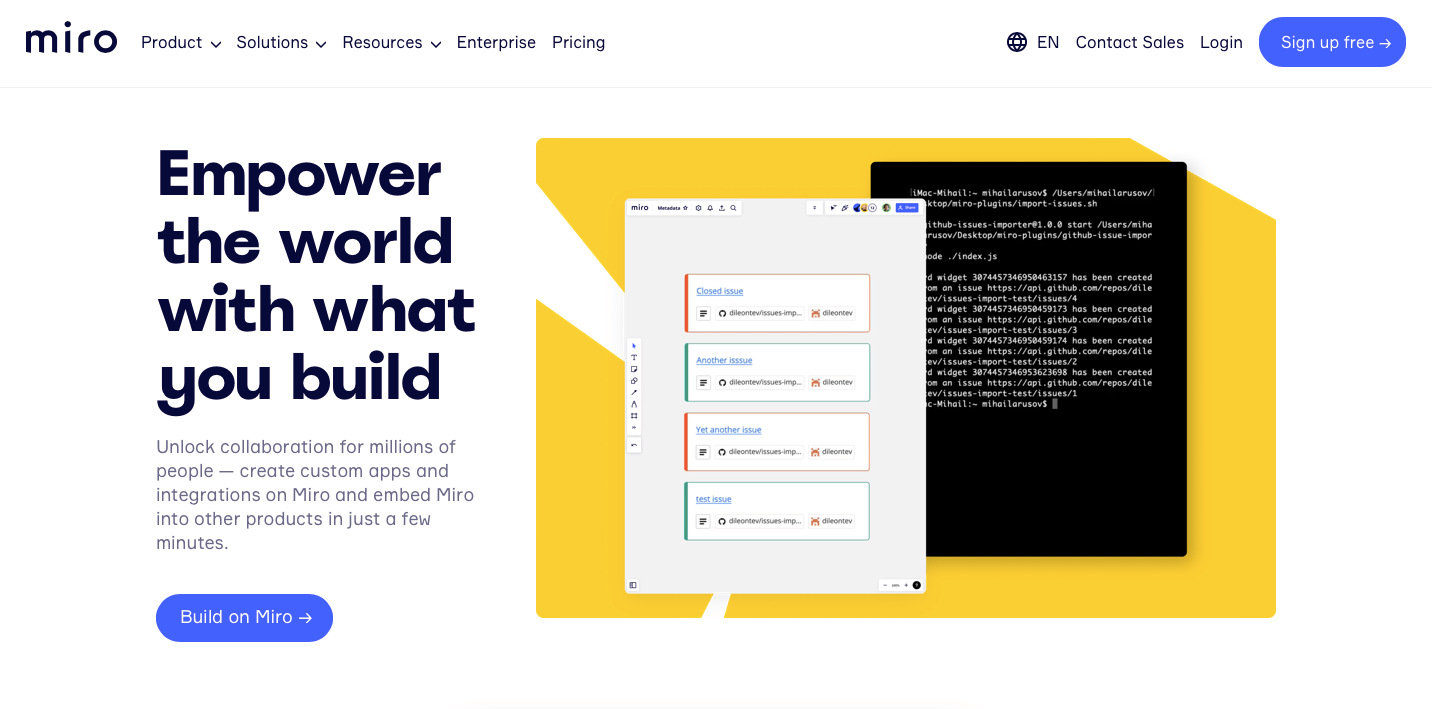
Task: Open board settings via the gear icon
Action: (698, 208)
